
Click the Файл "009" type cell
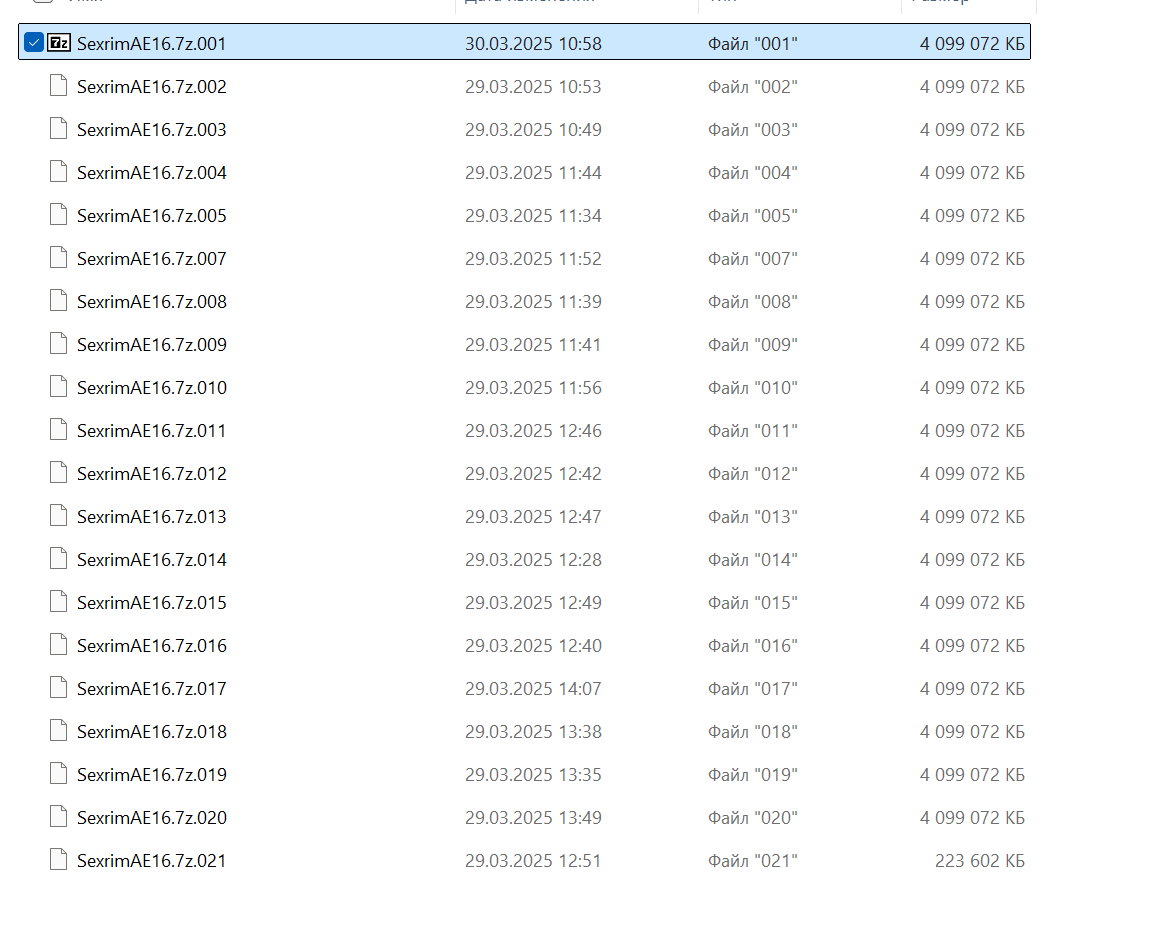tap(752, 345)
